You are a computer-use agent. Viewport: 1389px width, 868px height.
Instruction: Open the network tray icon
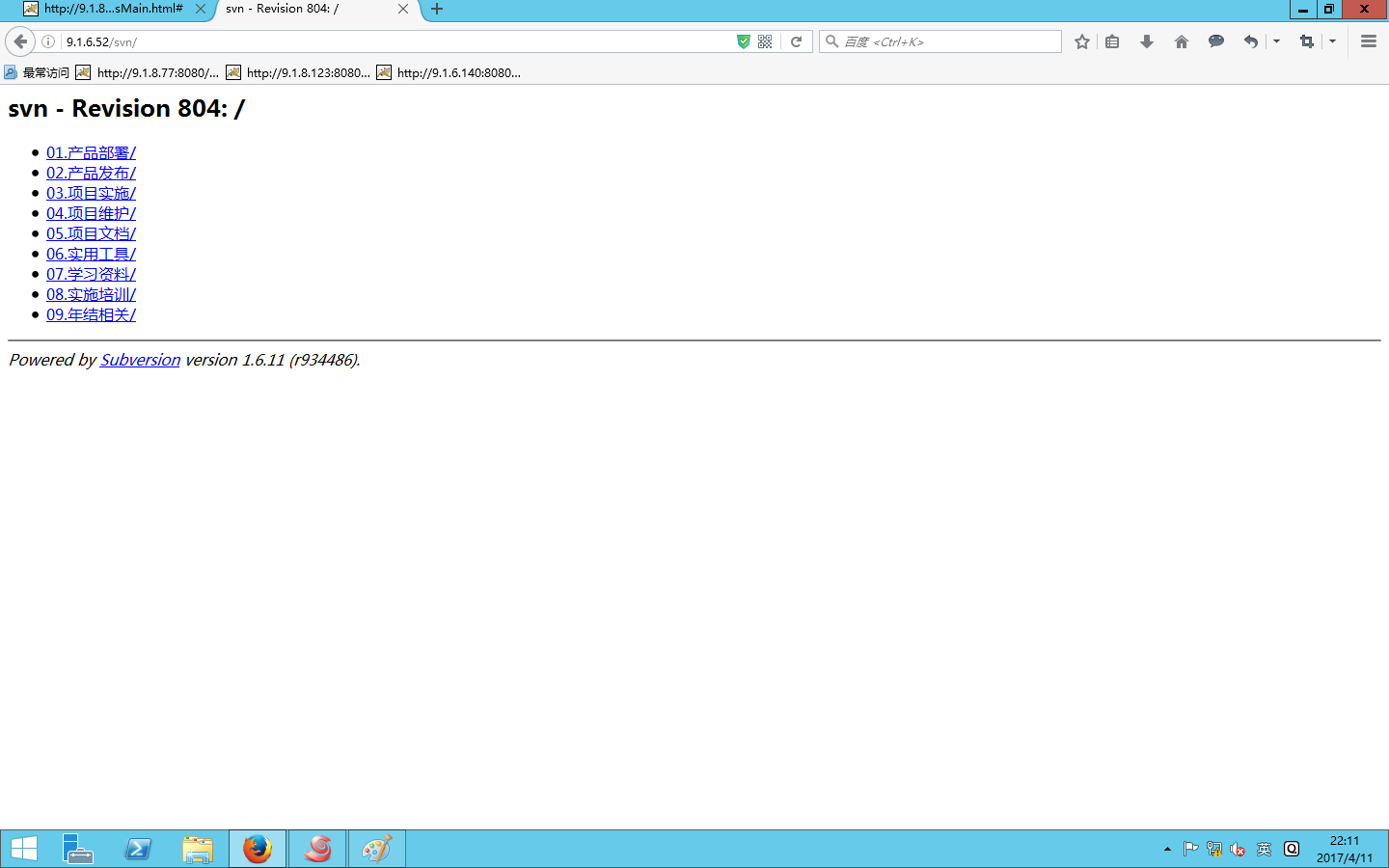pos(1214,849)
